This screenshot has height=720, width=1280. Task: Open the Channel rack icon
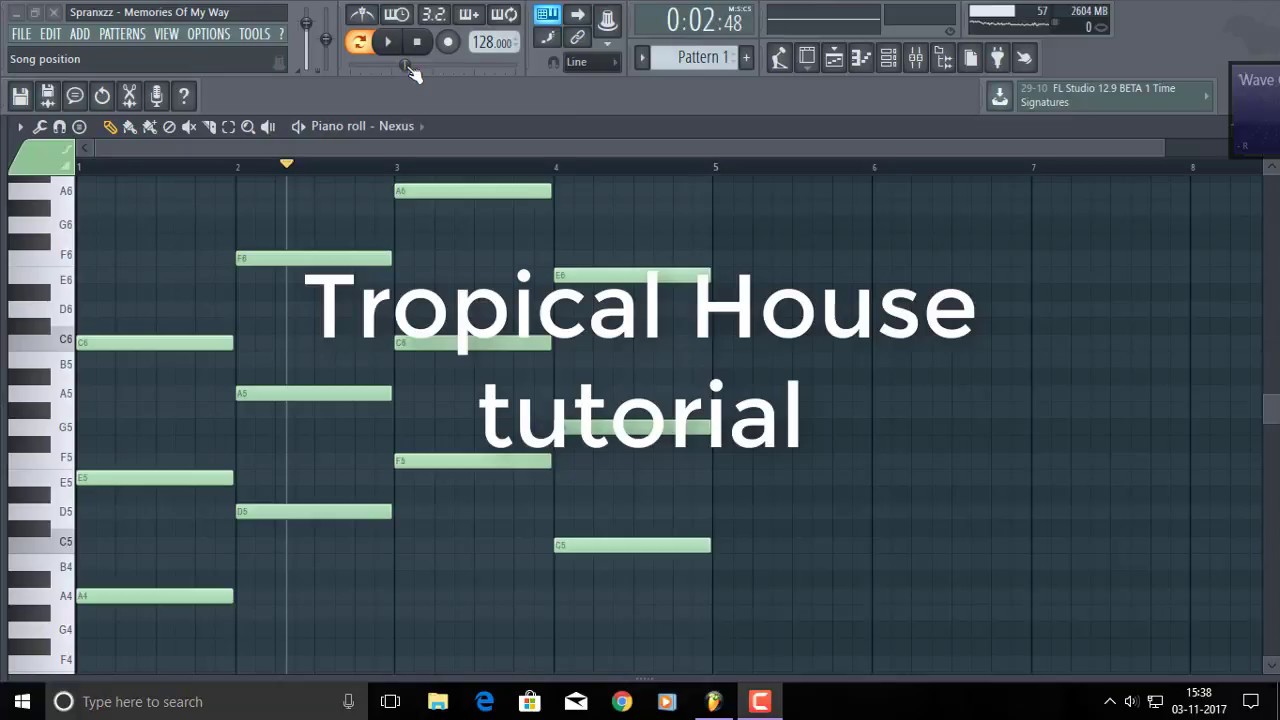coord(888,58)
